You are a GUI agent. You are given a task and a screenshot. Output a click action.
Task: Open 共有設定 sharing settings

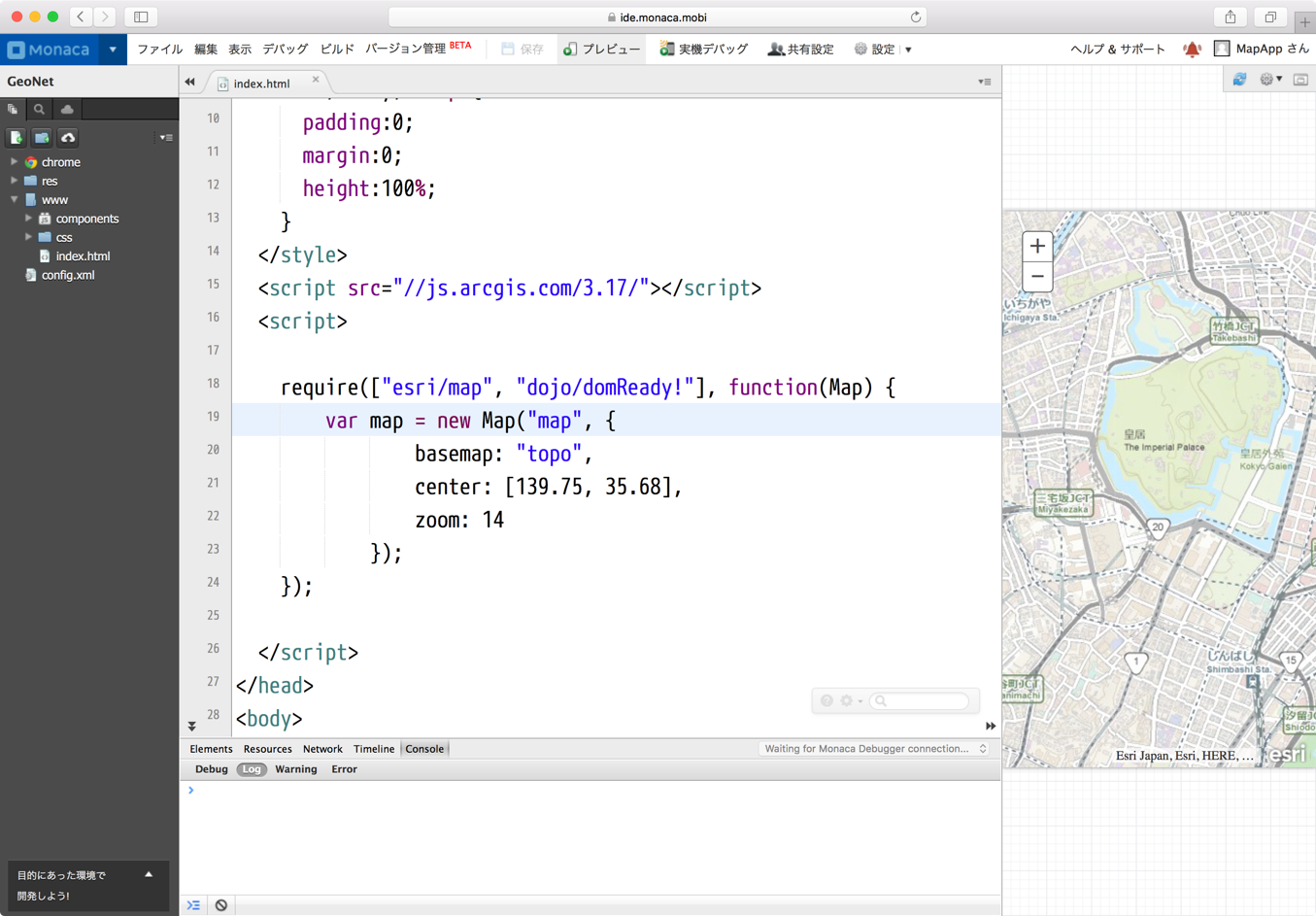tap(801, 50)
